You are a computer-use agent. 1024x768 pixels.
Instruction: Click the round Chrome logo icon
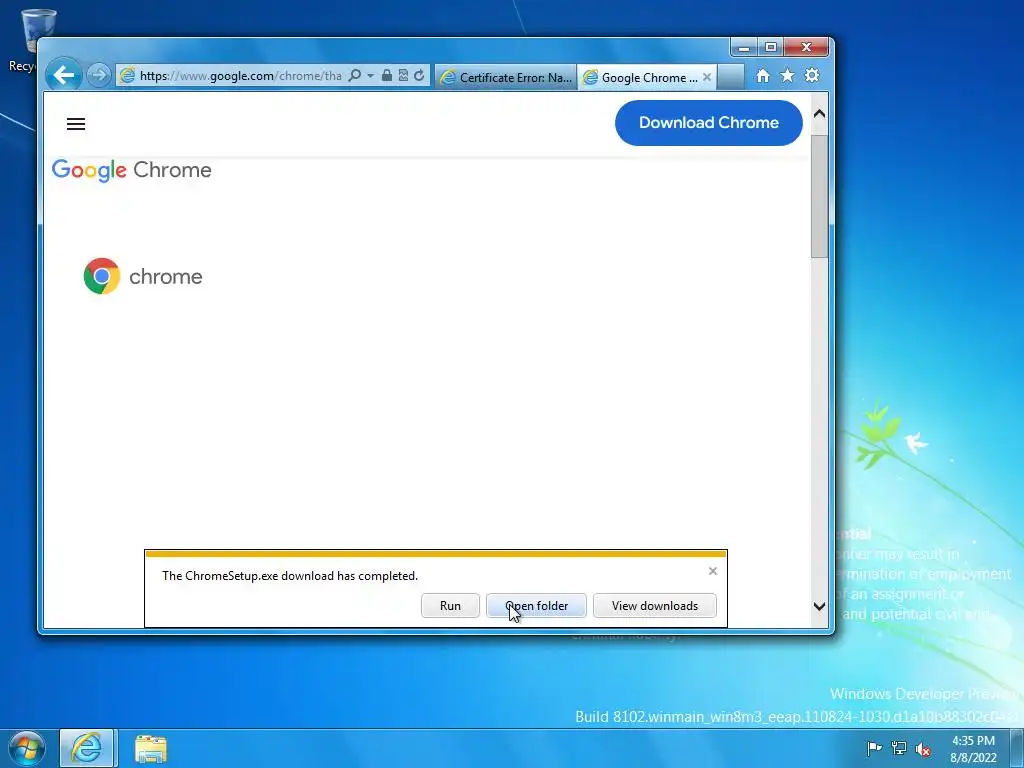[102, 276]
